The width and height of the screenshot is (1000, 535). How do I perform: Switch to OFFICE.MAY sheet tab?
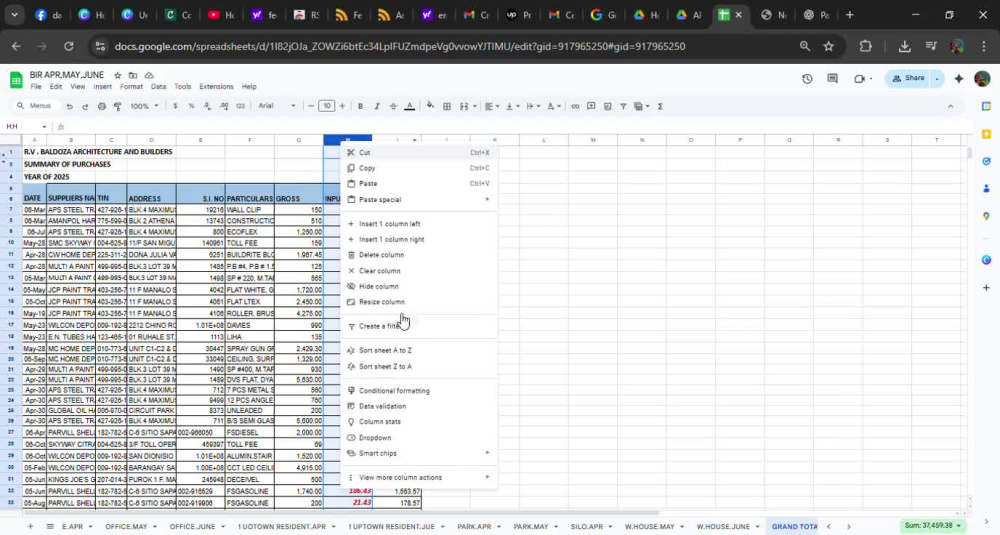(x=126, y=527)
